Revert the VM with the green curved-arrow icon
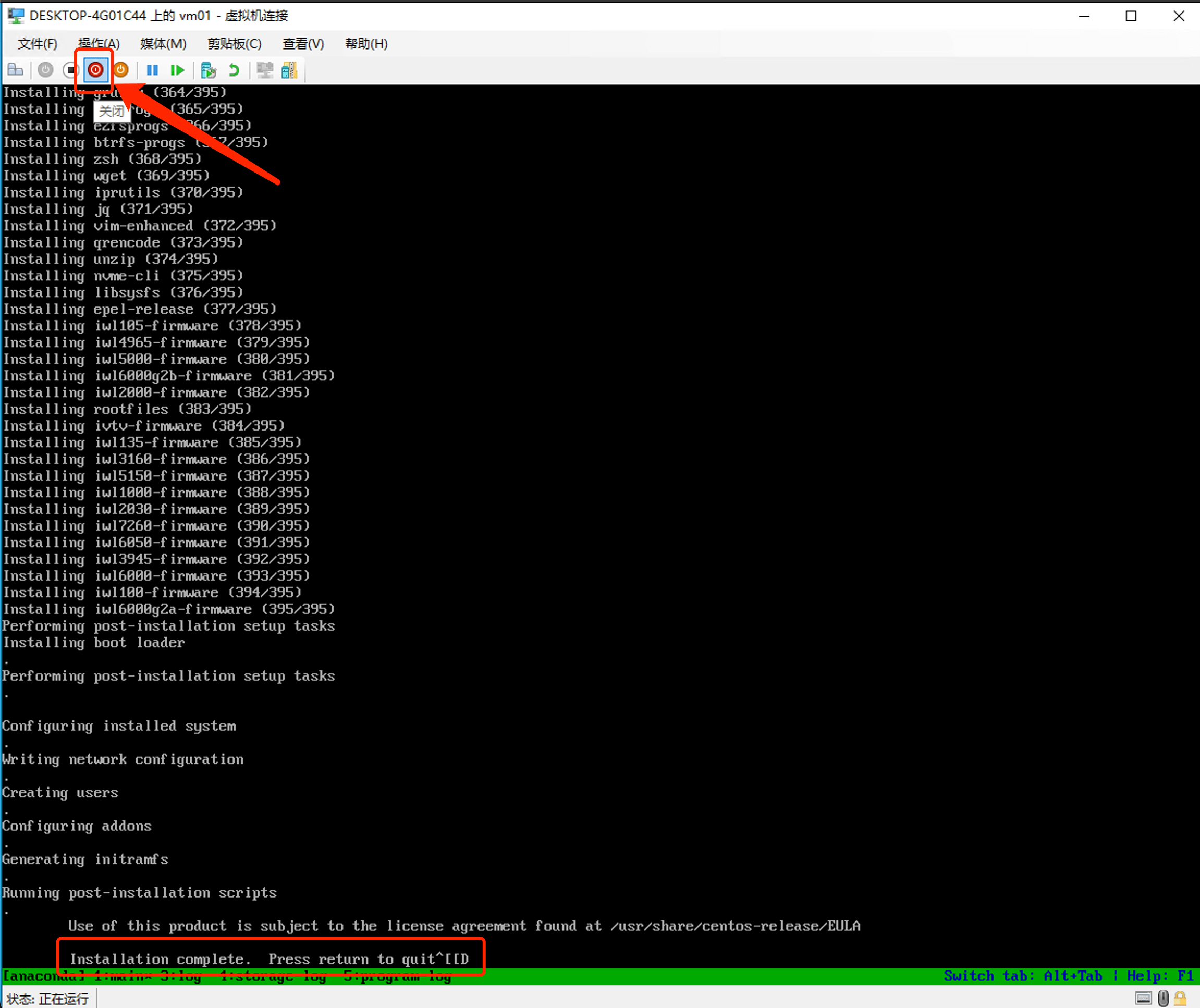The height and width of the screenshot is (1008, 1200). pyautogui.click(x=234, y=70)
